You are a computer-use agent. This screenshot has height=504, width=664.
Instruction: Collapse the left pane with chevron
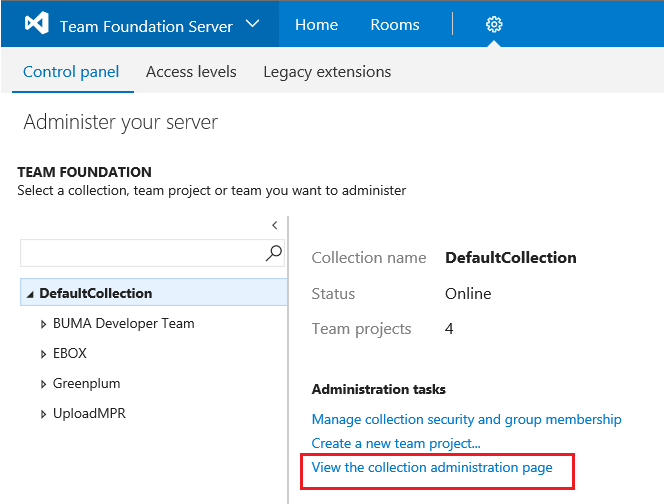pyautogui.click(x=275, y=226)
